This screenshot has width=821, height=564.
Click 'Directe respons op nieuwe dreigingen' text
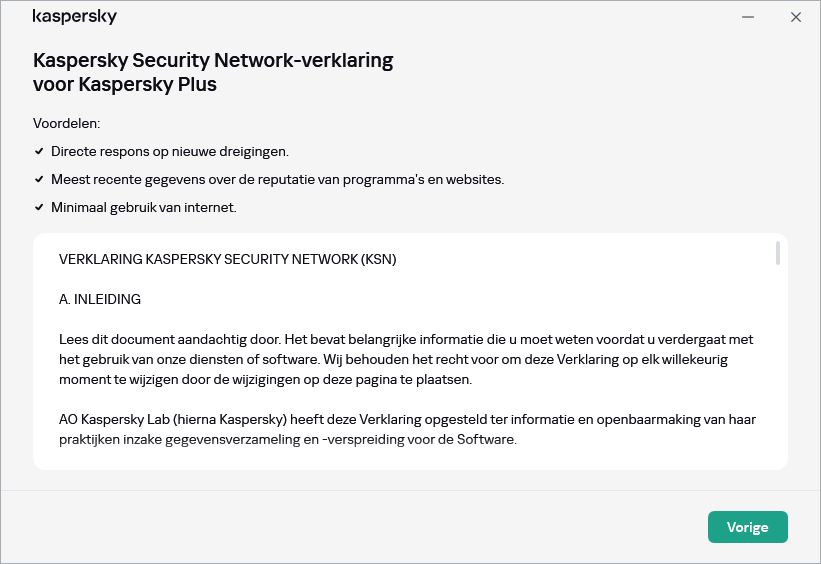click(x=170, y=152)
